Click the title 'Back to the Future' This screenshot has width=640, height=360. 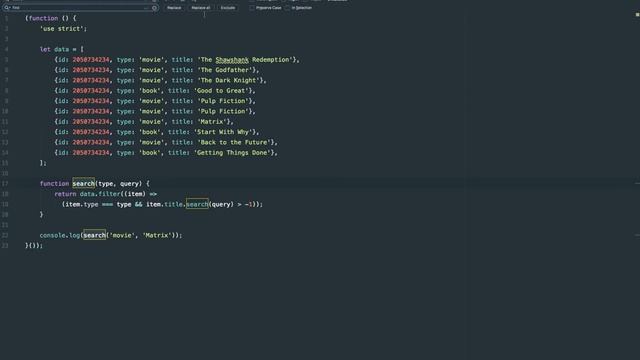pos(234,142)
